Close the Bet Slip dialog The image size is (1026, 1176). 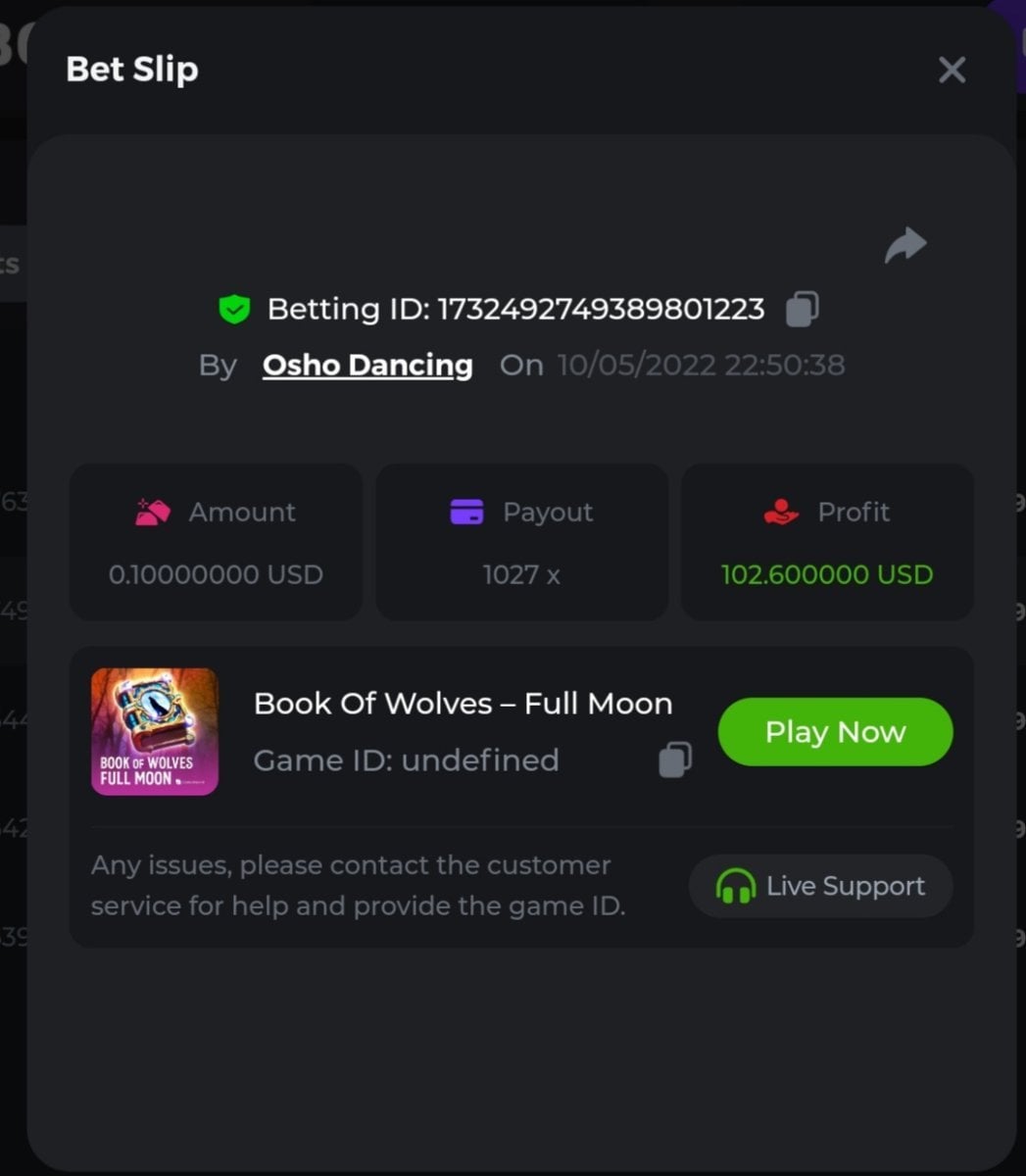952,70
